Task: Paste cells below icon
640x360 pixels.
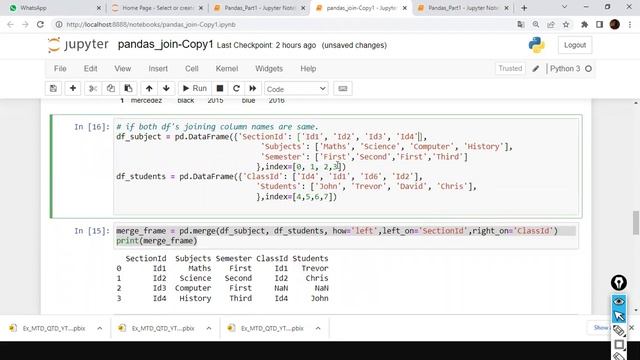Action: pyautogui.click(x=128, y=89)
